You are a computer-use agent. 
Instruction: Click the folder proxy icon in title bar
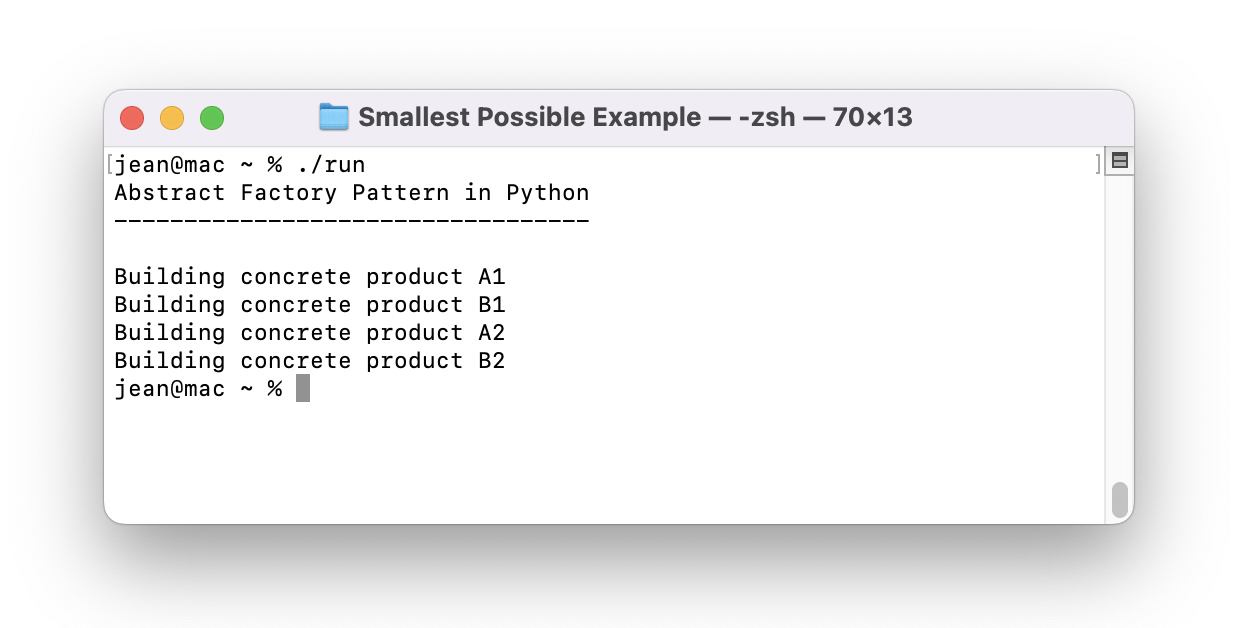click(x=333, y=117)
